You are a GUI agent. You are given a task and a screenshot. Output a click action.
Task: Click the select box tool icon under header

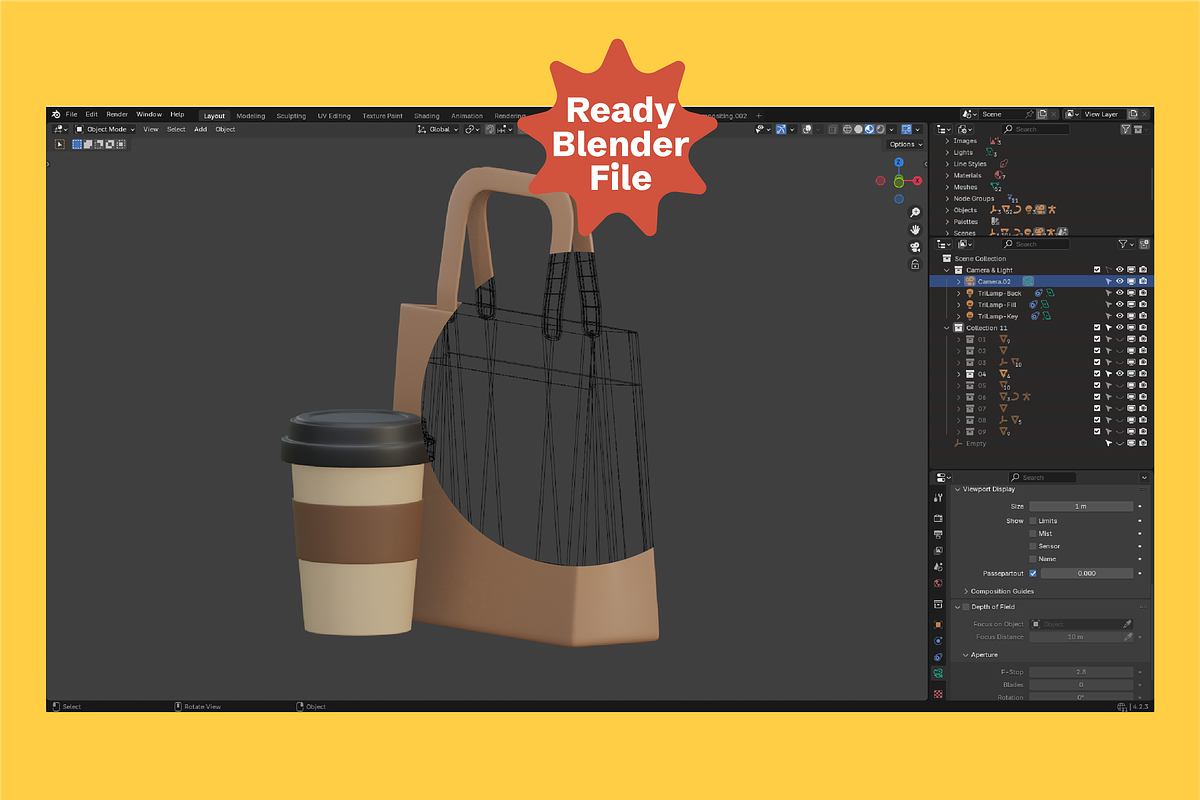60,144
